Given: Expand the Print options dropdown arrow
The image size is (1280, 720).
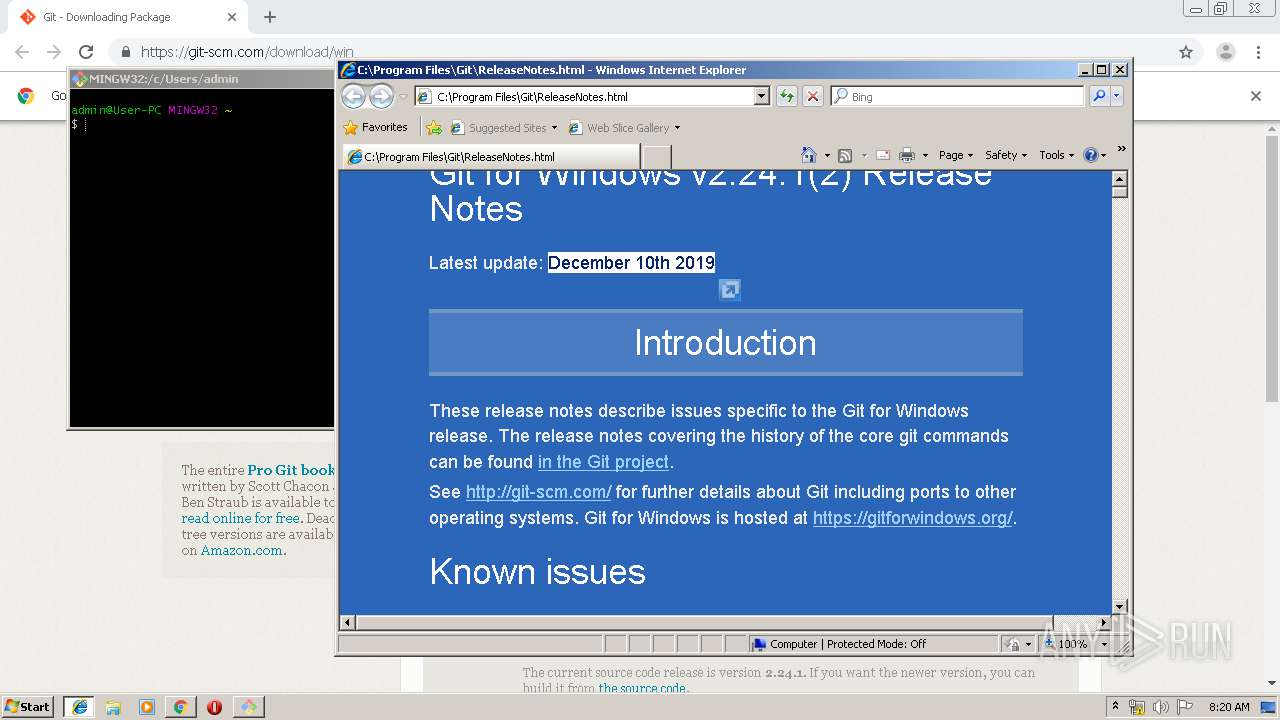Looking at the screenshot, I should pos(925,156).
